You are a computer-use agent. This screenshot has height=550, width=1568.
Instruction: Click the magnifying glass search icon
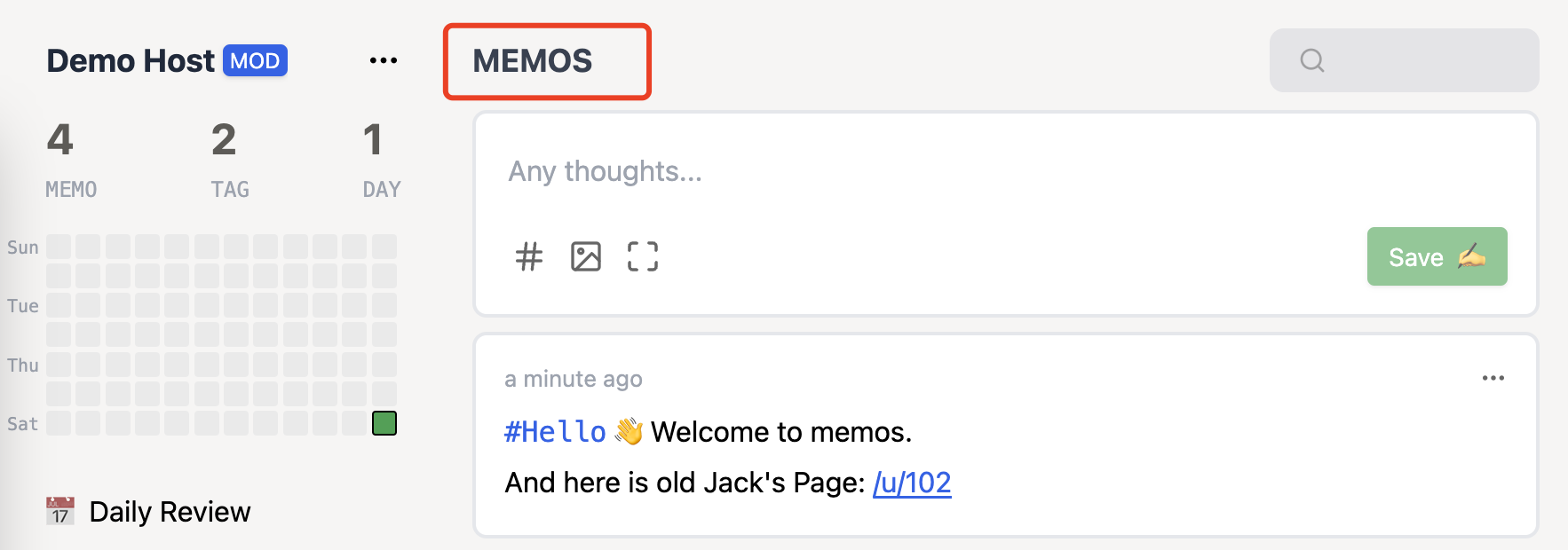pyautogui.click(x=1311, y=60)
